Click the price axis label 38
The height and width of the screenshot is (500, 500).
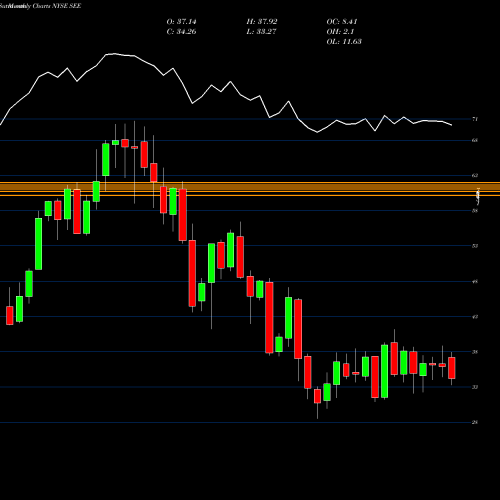click(475, 352)
